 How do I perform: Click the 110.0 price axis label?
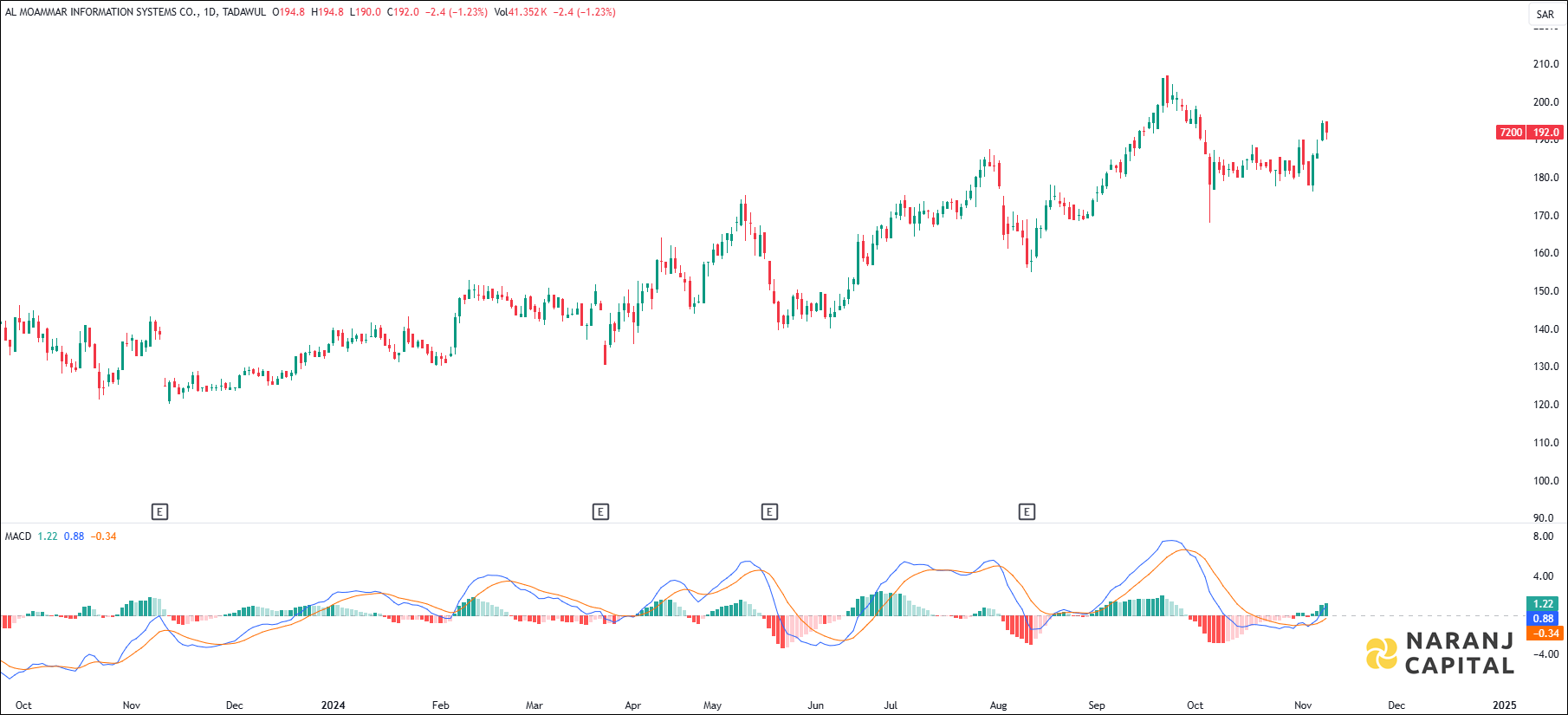point(1545,443)
